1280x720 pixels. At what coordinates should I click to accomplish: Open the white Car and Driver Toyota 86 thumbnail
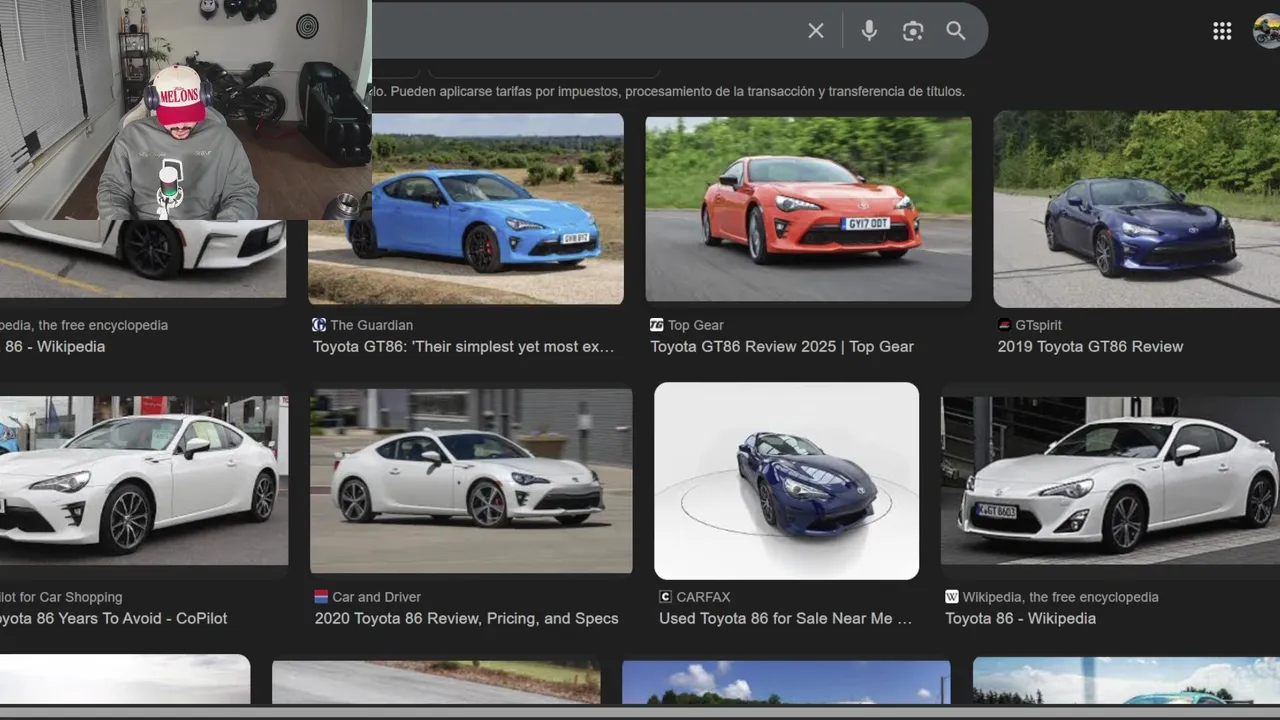471,481
